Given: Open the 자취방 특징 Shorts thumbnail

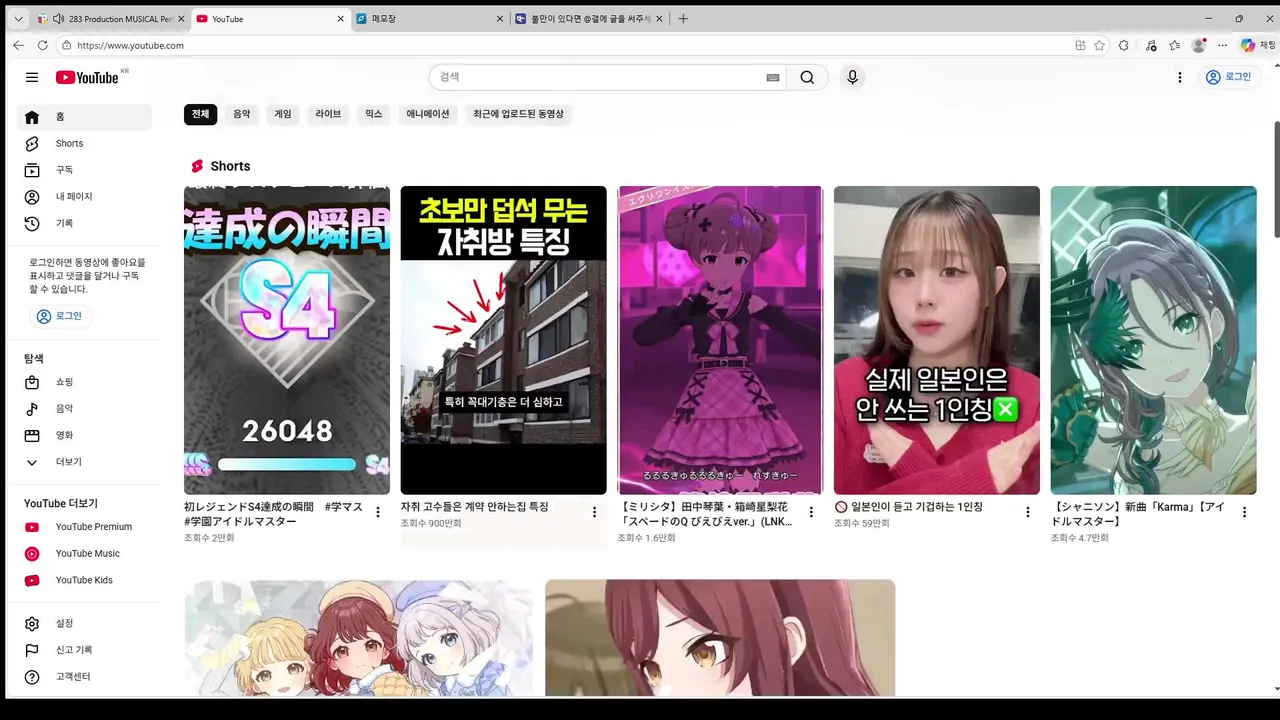Looking at the screenshot, I should coord(503,340).
